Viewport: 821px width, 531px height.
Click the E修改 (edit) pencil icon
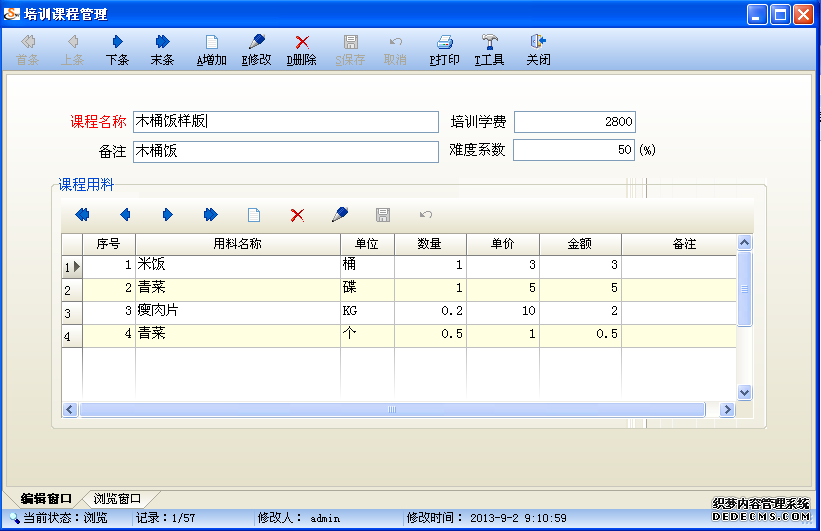tap(257, 43)
